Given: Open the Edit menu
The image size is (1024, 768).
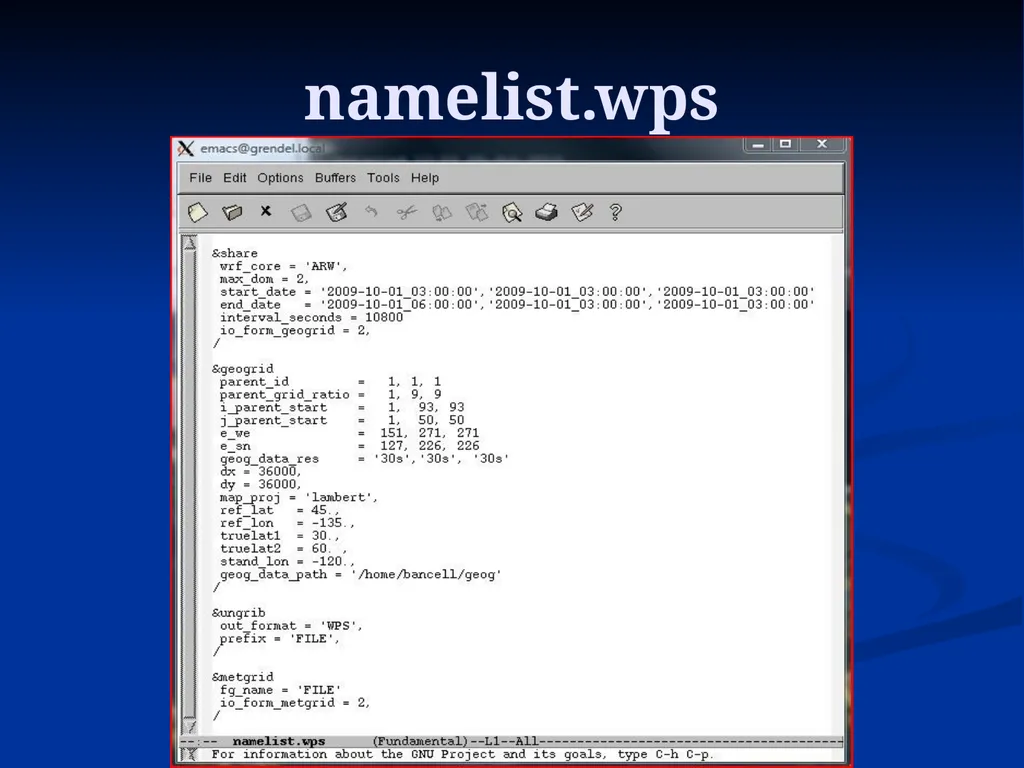Looking at the screenshot, I should point(234,178).
